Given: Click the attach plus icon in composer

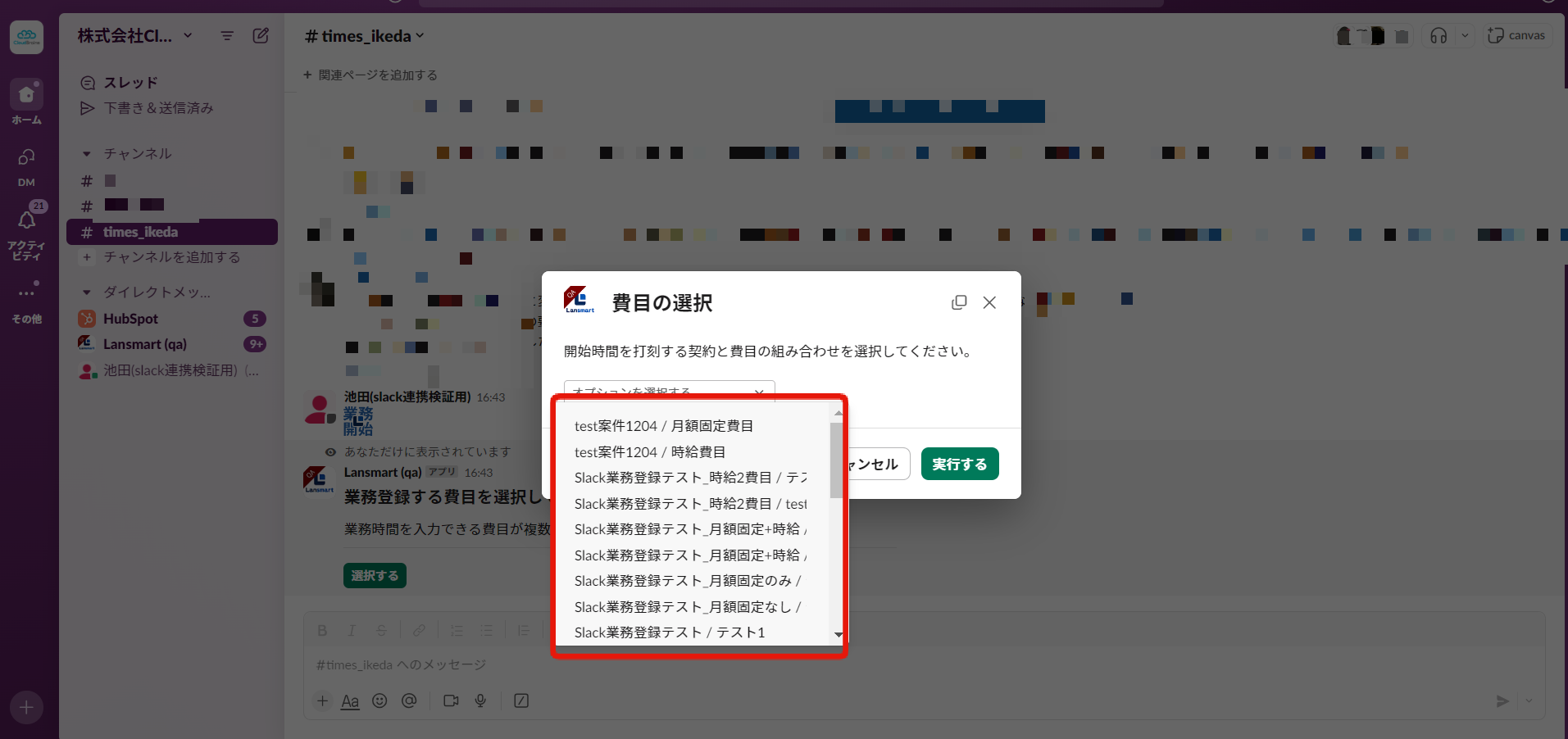Looking at the screenshot, I should [322, 700].
